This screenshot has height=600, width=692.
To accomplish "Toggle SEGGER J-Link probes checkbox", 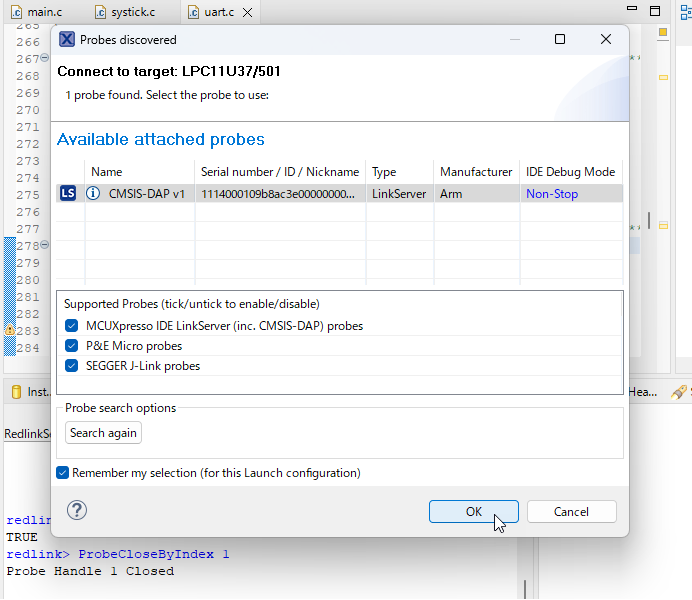I will [x=71, y=366].
